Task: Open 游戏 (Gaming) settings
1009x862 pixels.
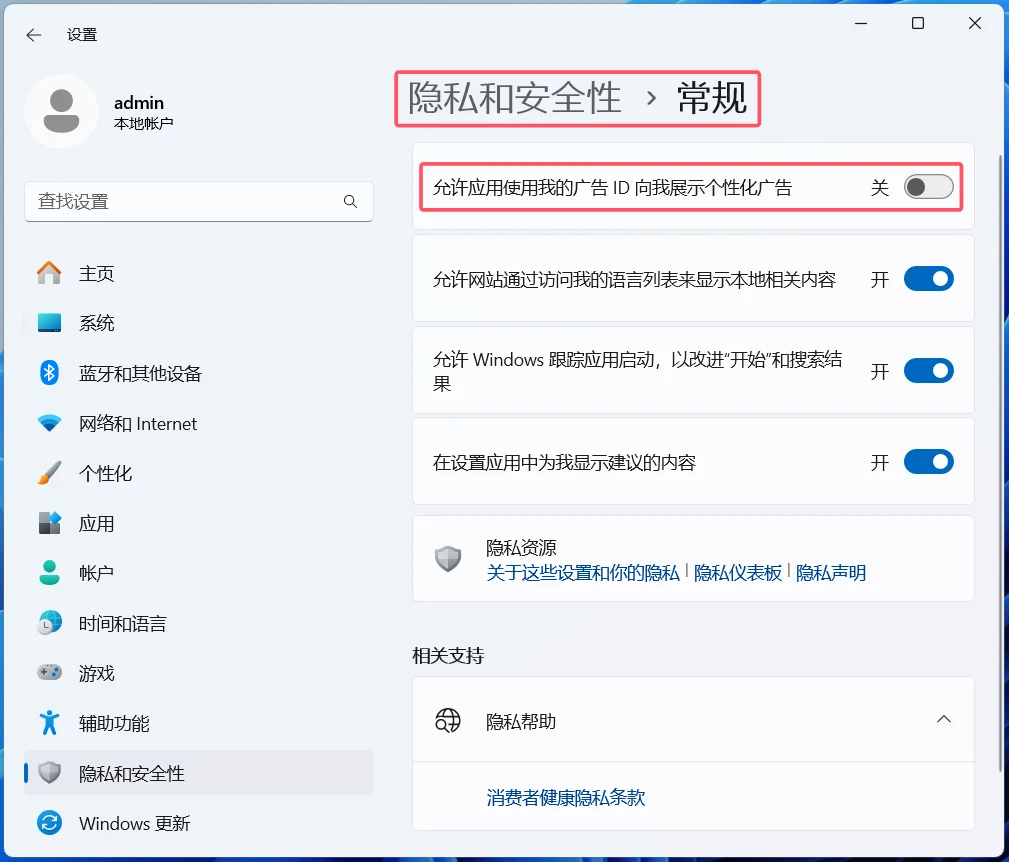Action: [x=96, y=672]
